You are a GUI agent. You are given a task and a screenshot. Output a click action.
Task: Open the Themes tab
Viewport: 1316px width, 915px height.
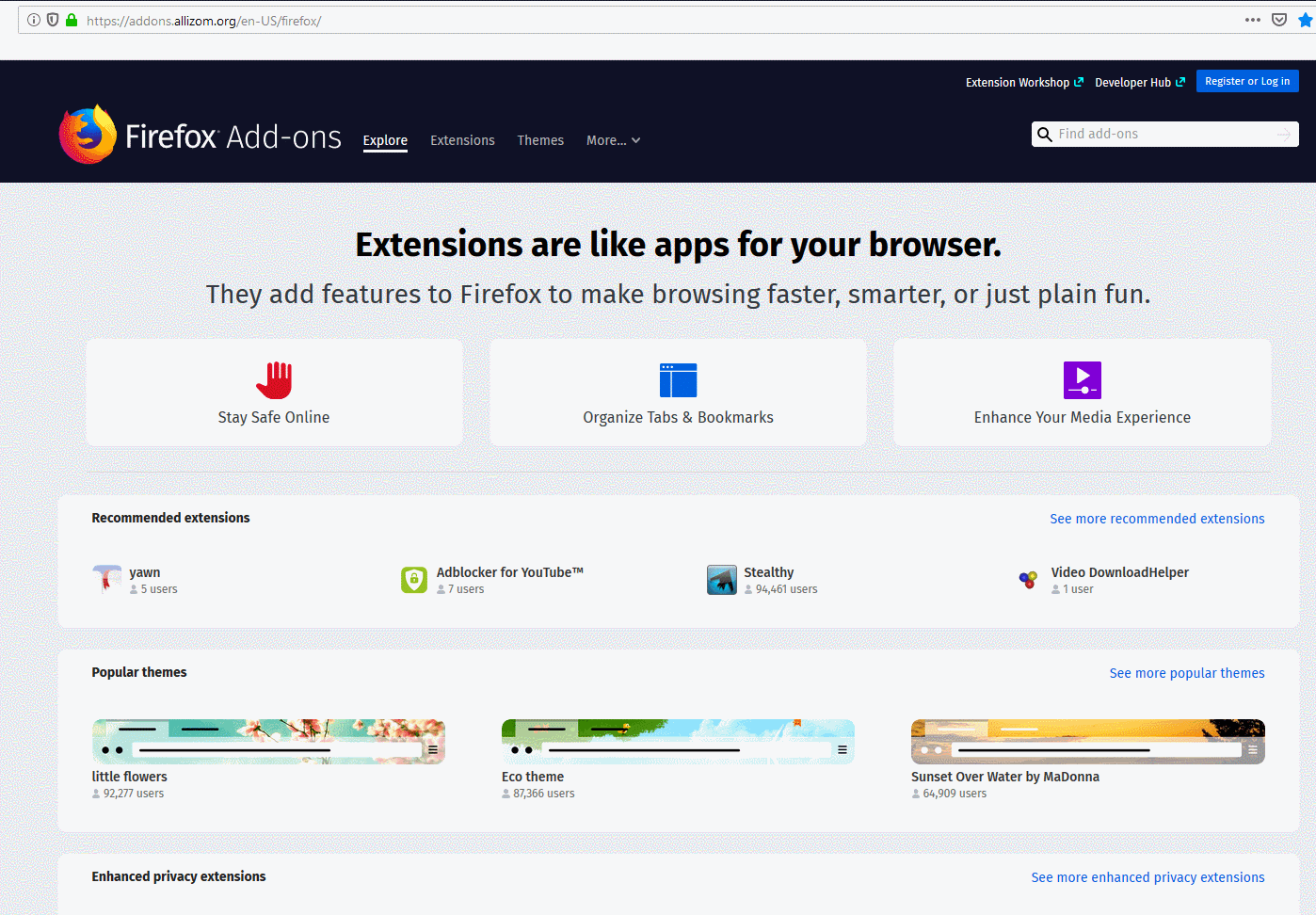[540, 140]
